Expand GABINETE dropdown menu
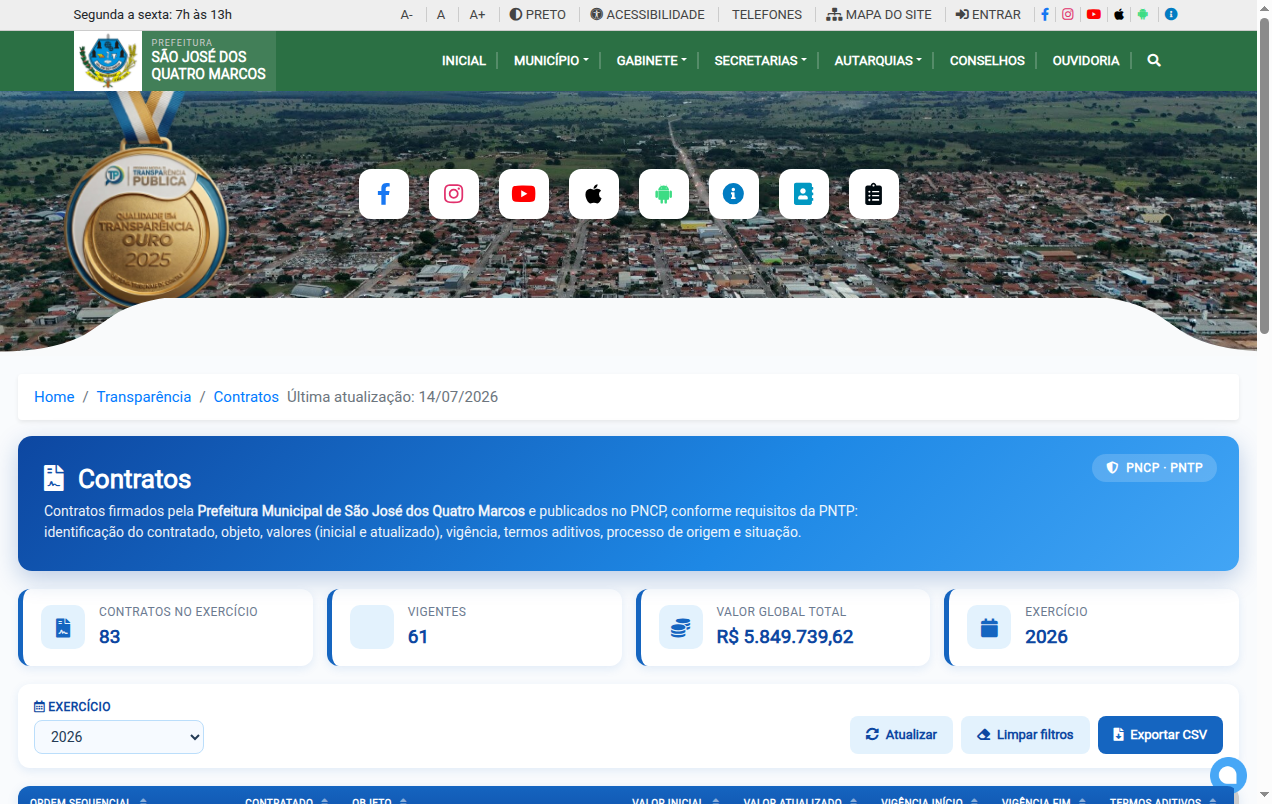Viewport: 1272px width, 804px height. (x=651, y=61)
